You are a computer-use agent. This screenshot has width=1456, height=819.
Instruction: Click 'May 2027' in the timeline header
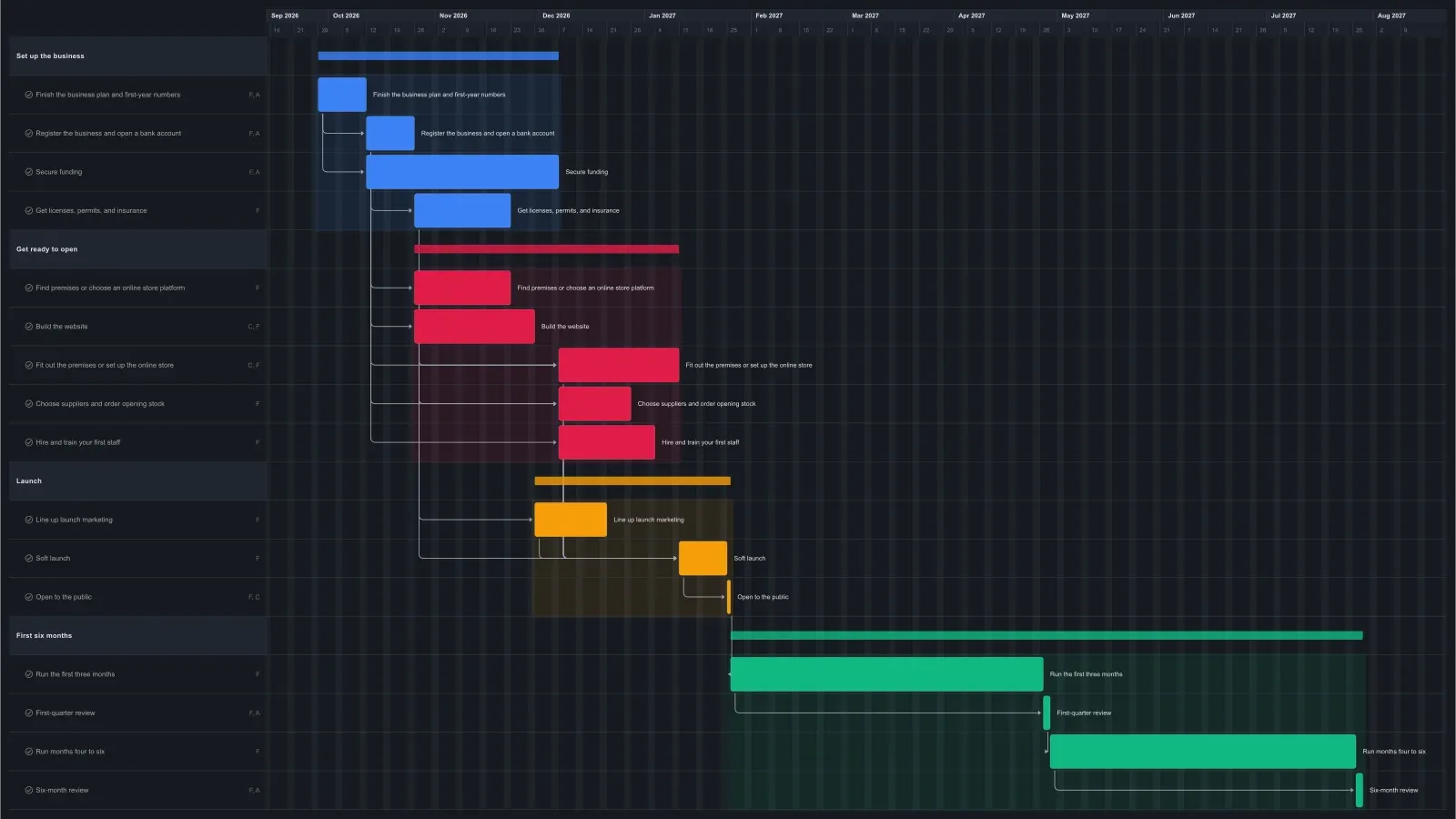tap(1076, 15)
